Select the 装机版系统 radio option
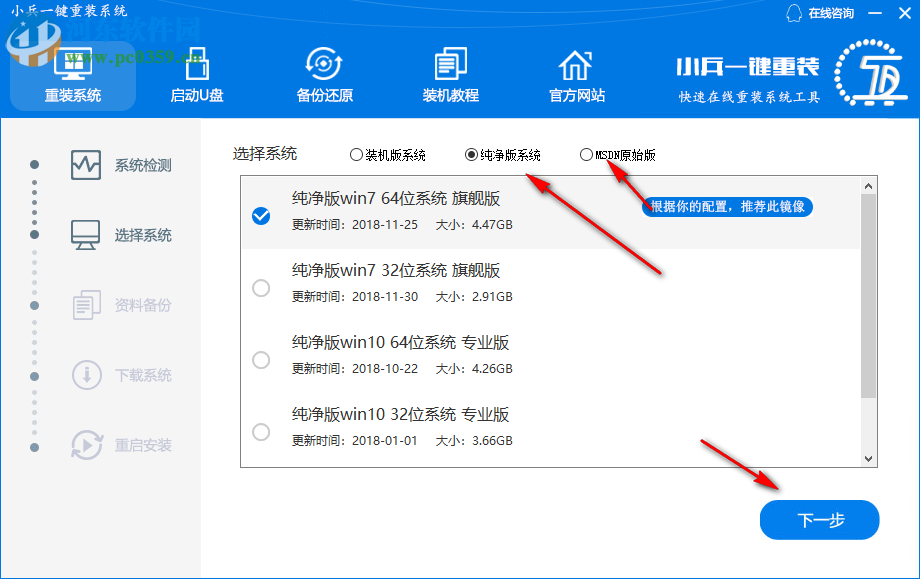 (357, 154)
